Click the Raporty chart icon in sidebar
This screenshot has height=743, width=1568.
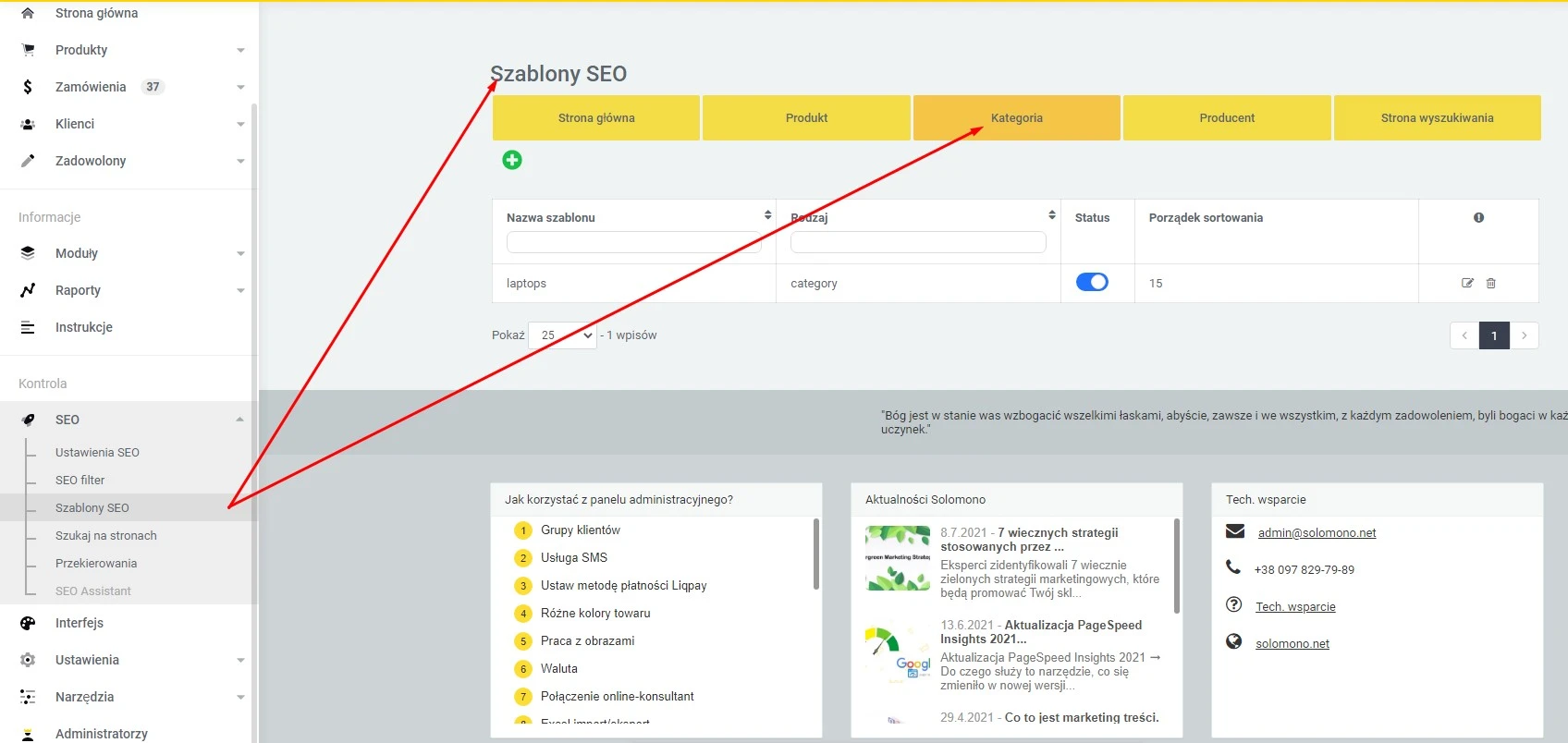pos(28,290)
